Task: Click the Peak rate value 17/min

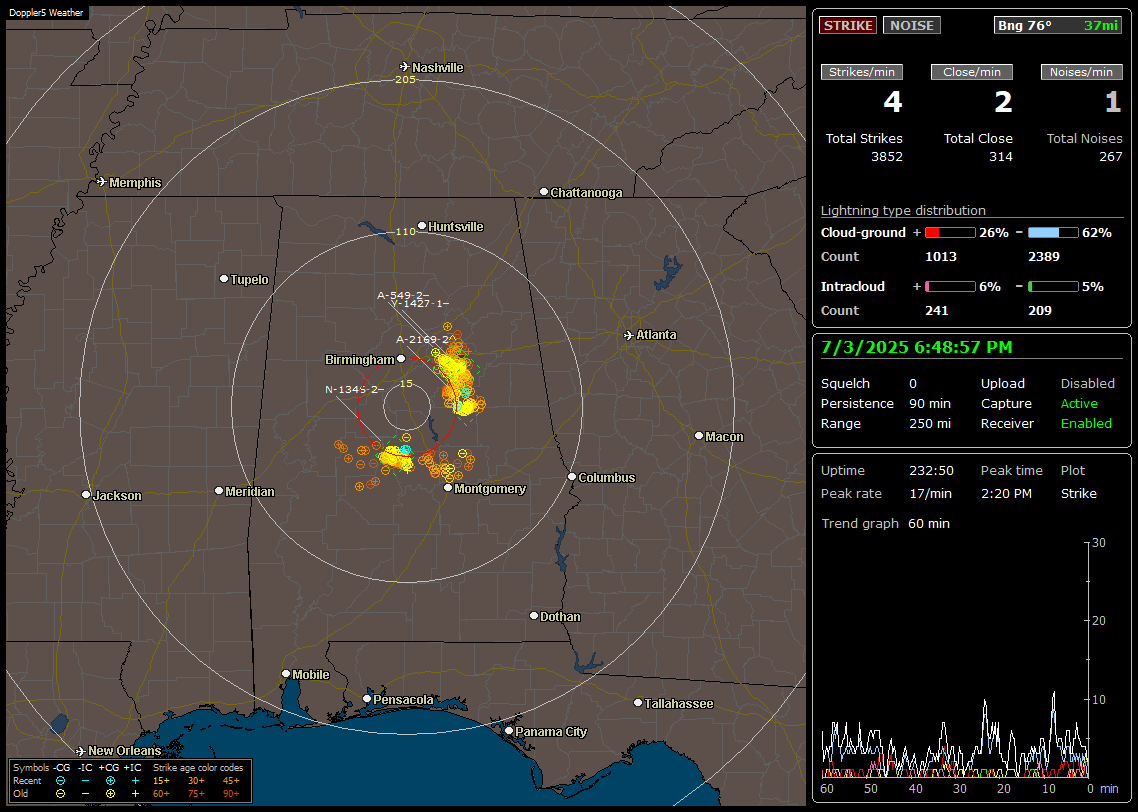Action: (931, 493)
